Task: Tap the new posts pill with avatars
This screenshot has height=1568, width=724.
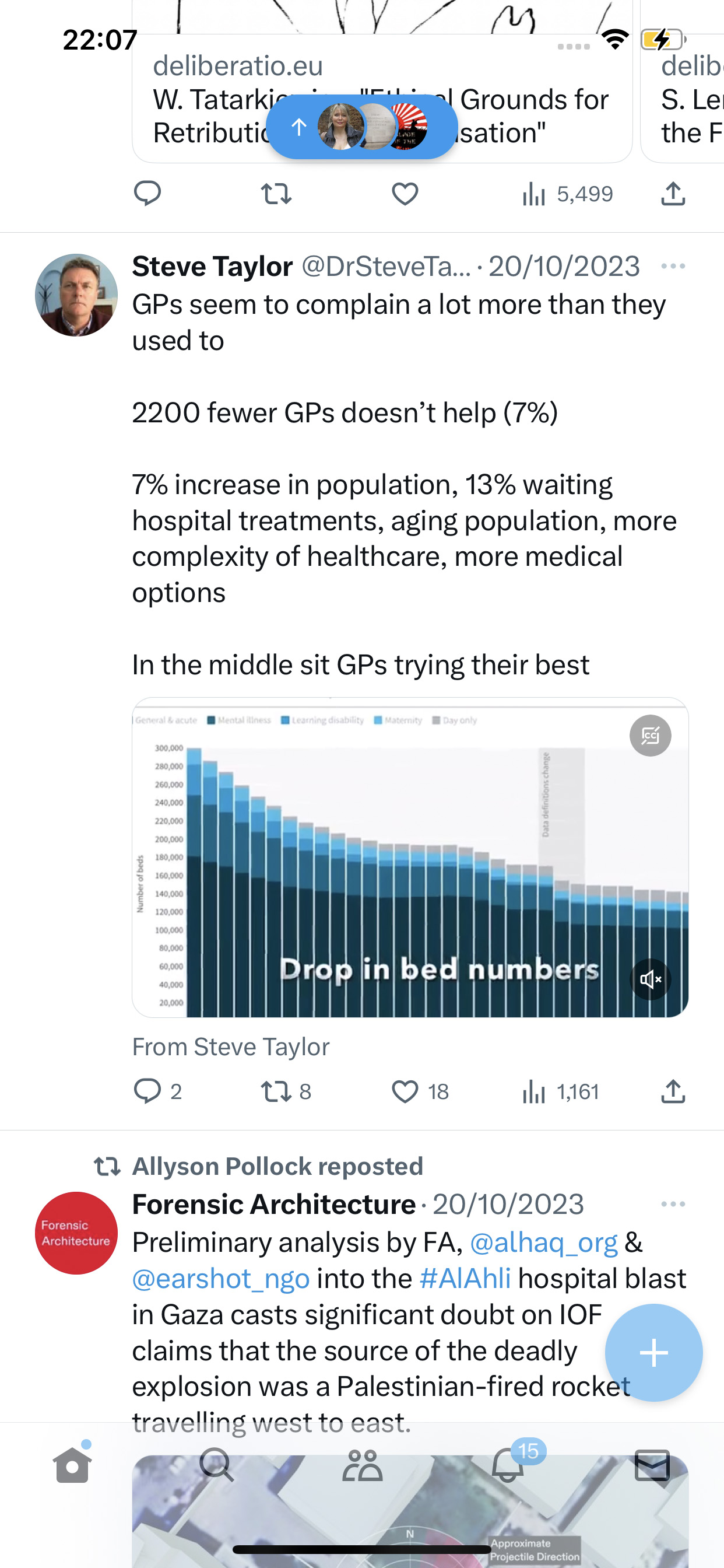Action: (x=362, y=127)
